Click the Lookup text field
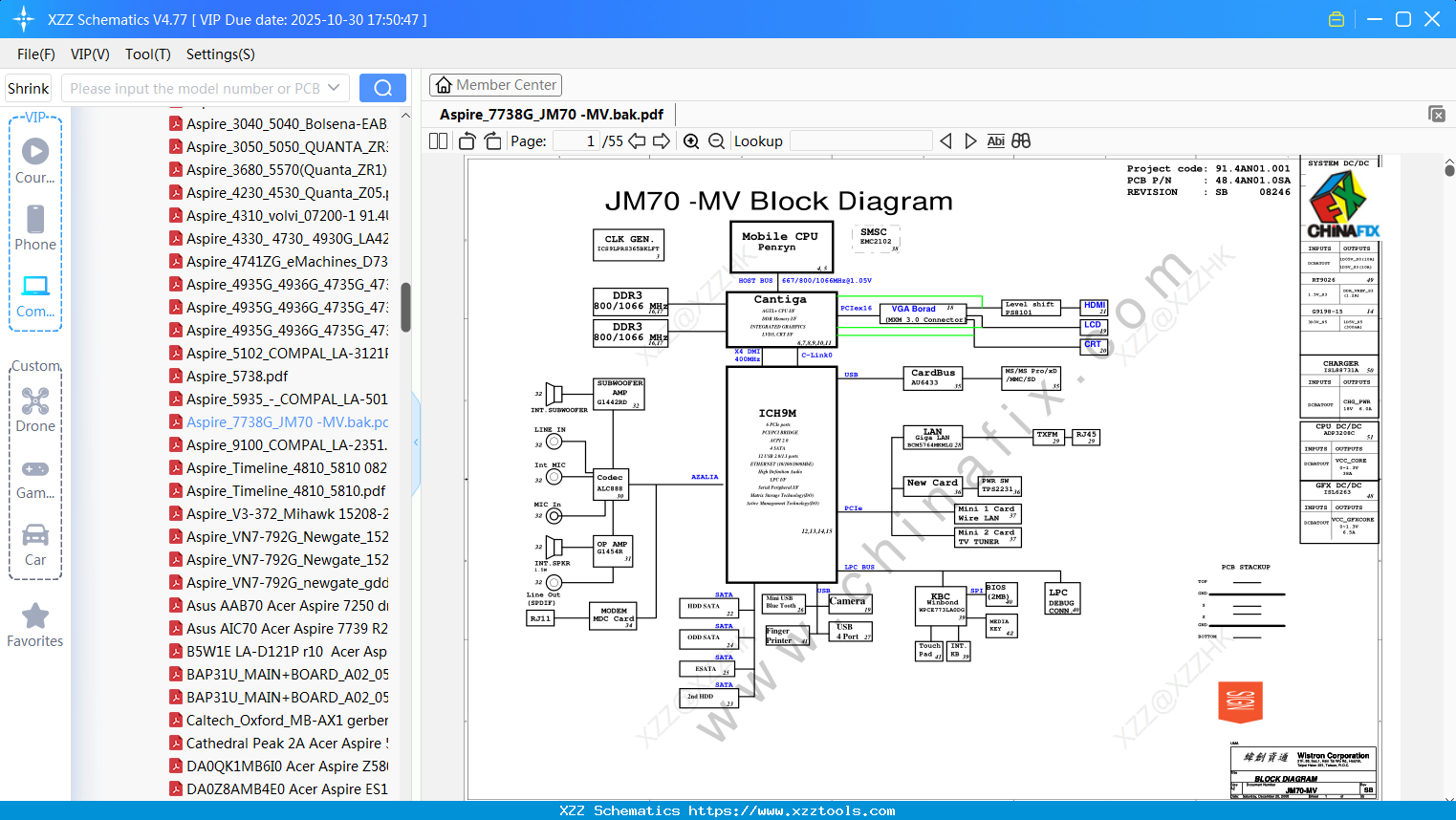 (860, 141)
